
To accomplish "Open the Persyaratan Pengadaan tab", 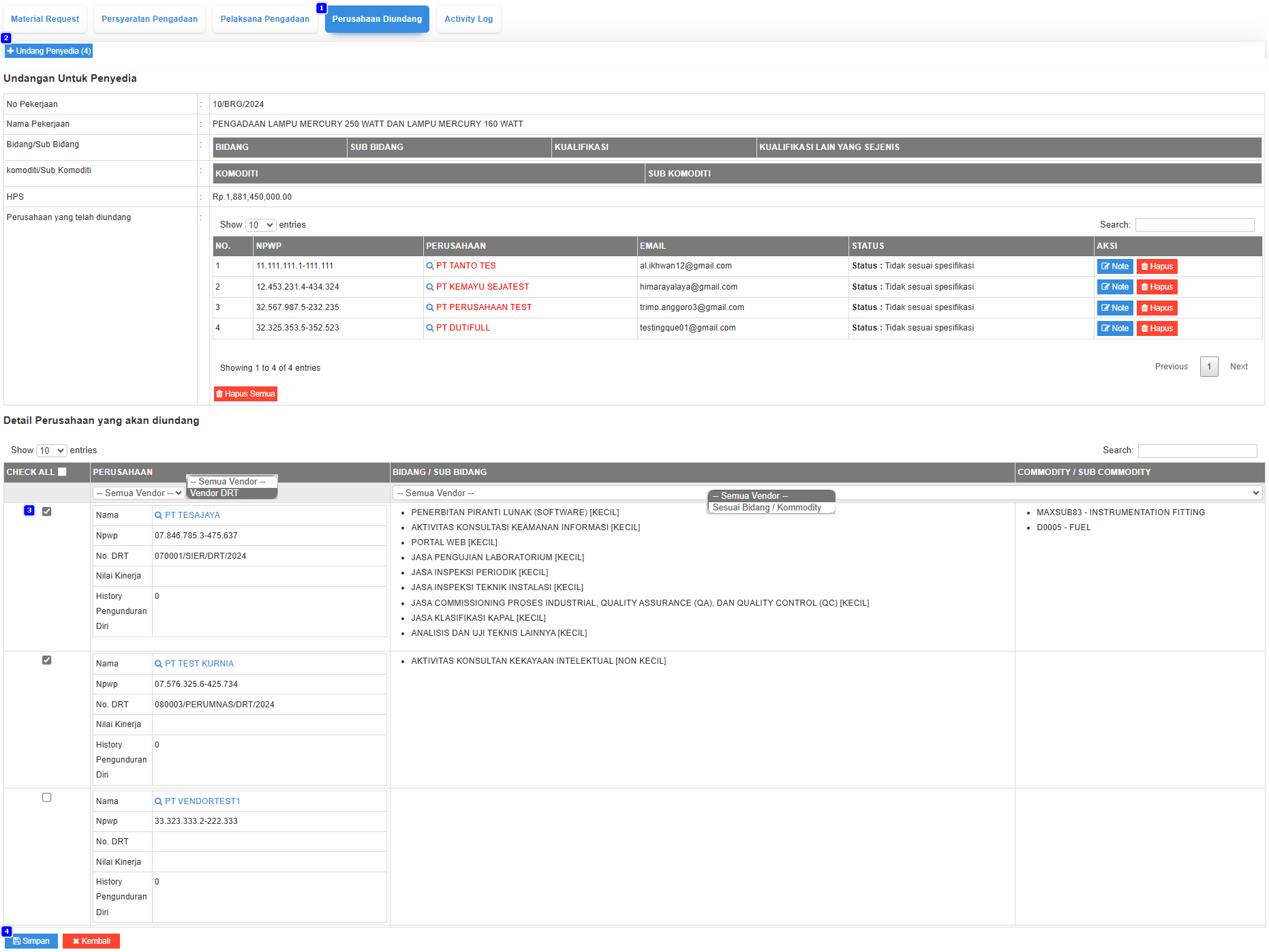I will 149,19.
